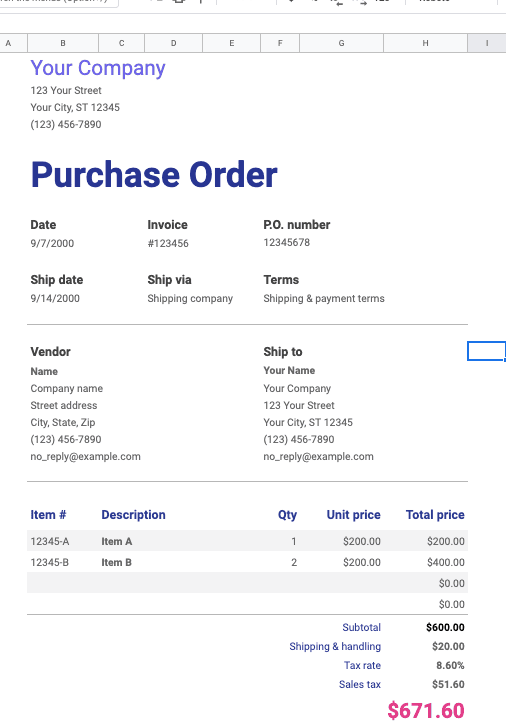Select column G header
Screen dimensions: 506x726
point(342,43)
